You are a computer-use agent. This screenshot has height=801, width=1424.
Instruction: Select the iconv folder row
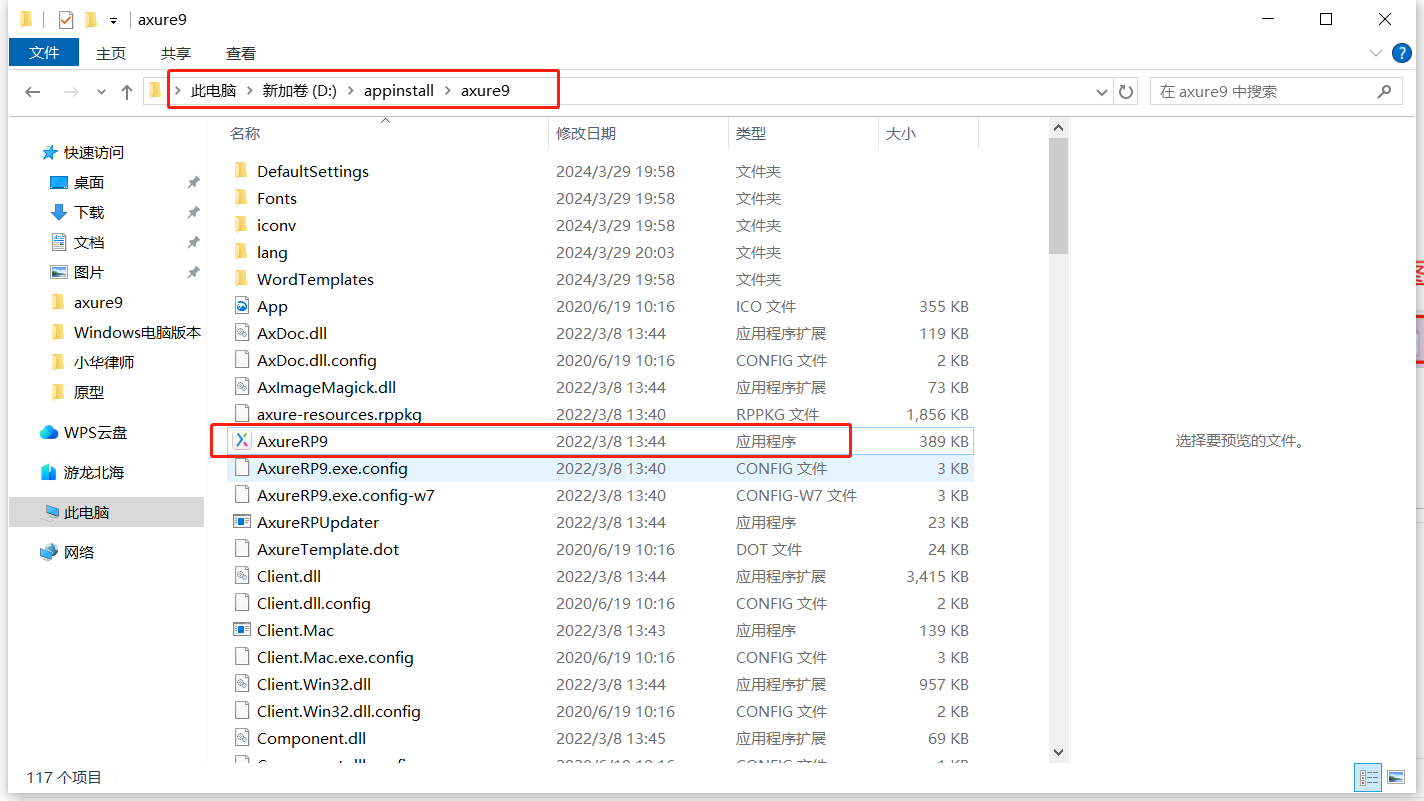(x=600, y=225)
